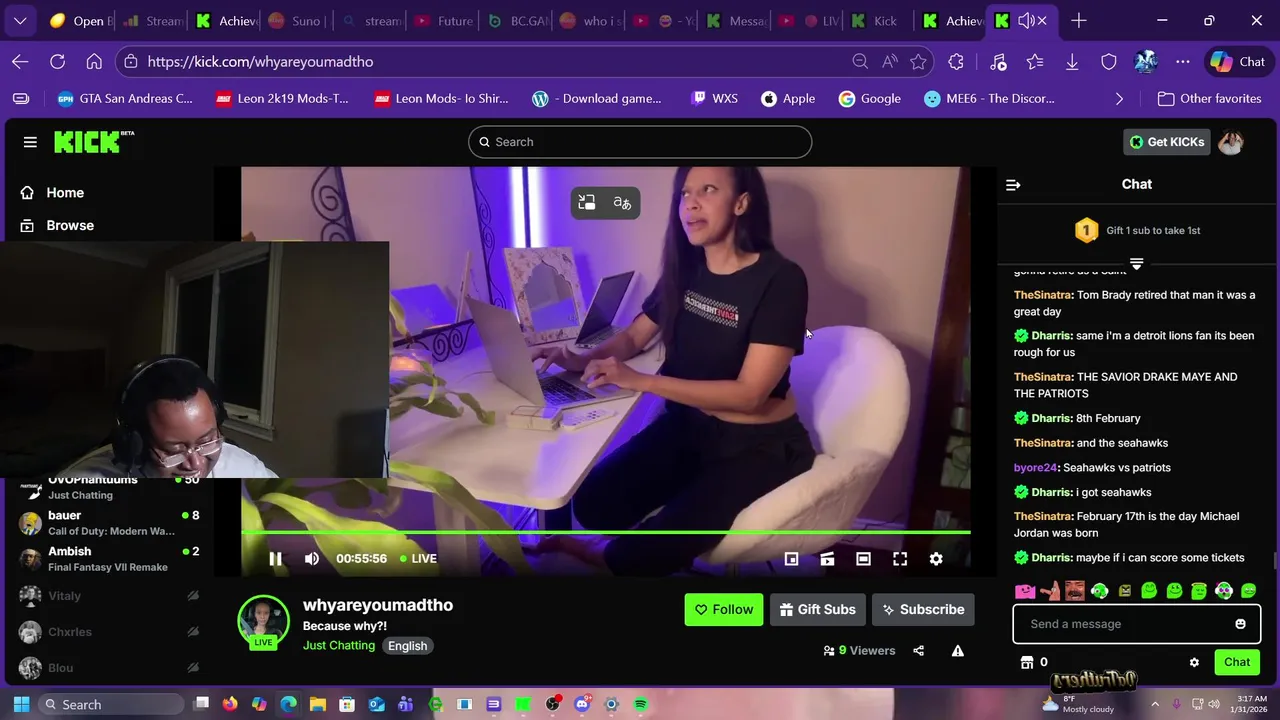The height and width of the screenshot is (720, 1280).
Task: Open the emoji picker in chat
Action: click(x=1240, y=624)
